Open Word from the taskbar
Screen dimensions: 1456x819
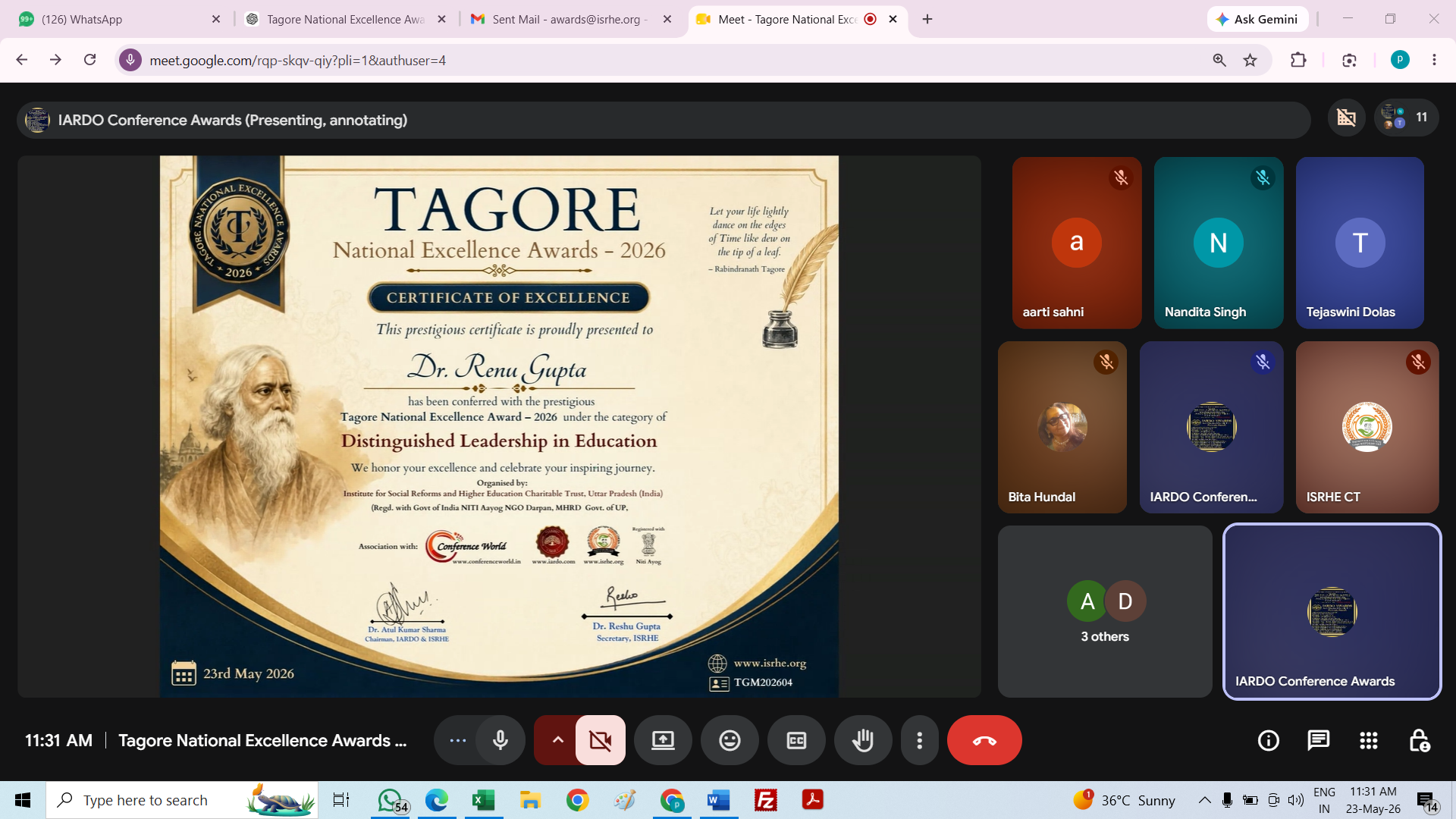pos(718,800)
